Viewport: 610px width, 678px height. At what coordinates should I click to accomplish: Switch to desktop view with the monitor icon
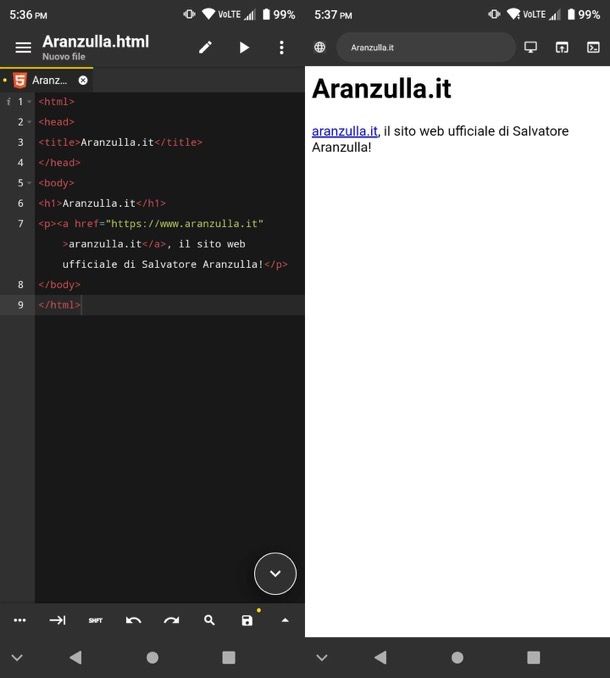(530, 47)
